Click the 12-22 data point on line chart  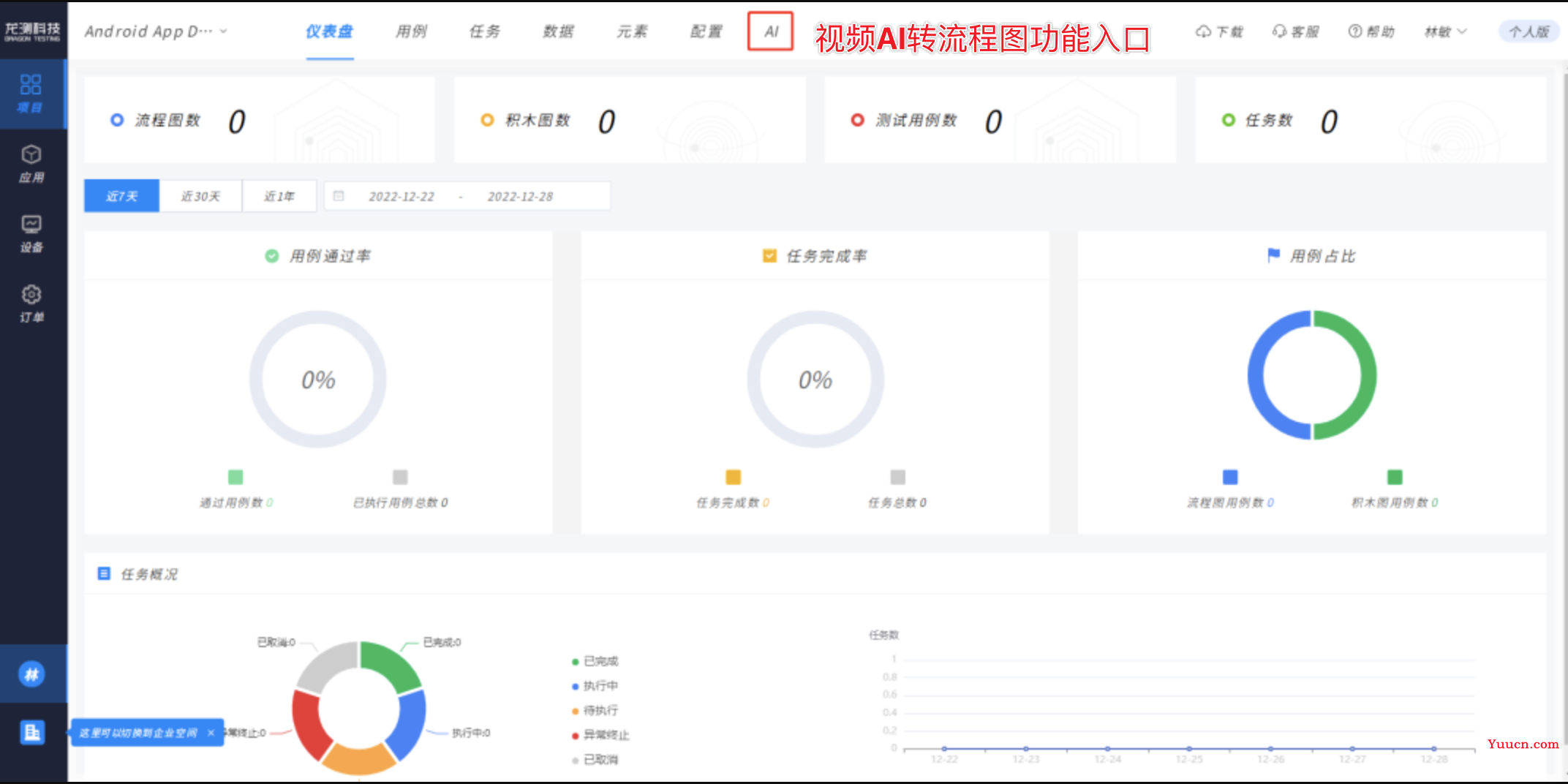945,749
